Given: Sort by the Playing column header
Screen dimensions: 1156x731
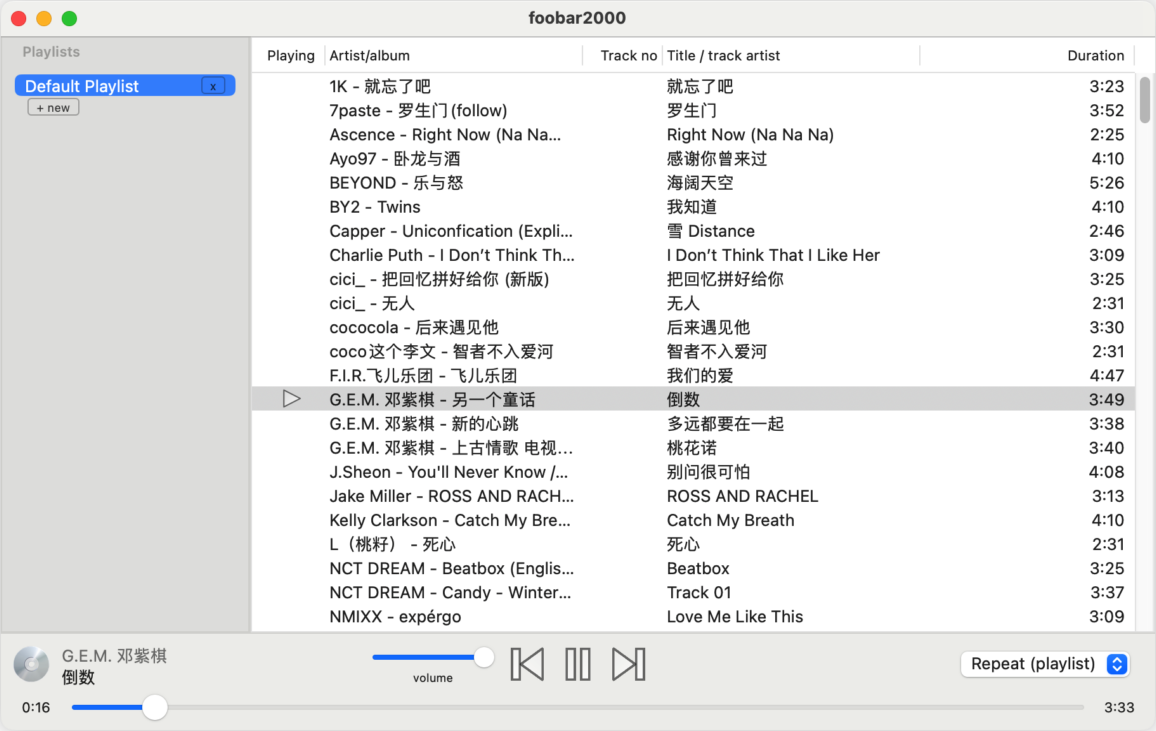Looking at the screenshot, I should (x=290, y=55).
